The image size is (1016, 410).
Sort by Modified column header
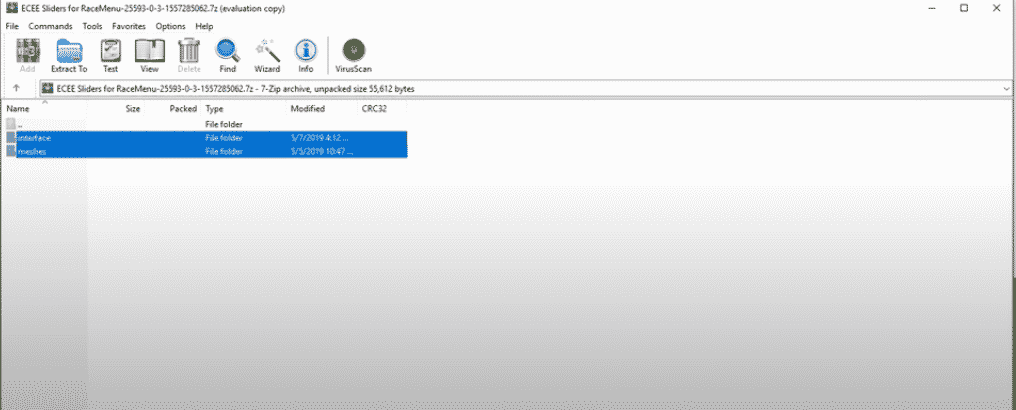[x=307, y=108]
